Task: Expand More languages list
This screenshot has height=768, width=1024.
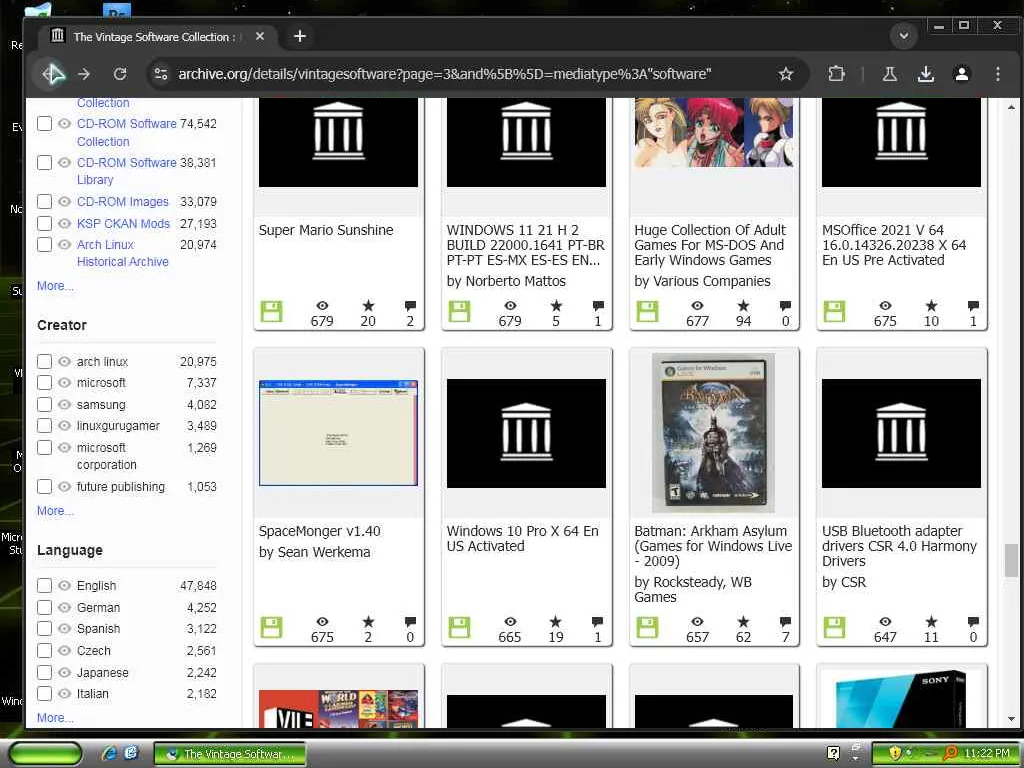Action: pyautogui.click(x=55, y=718)
